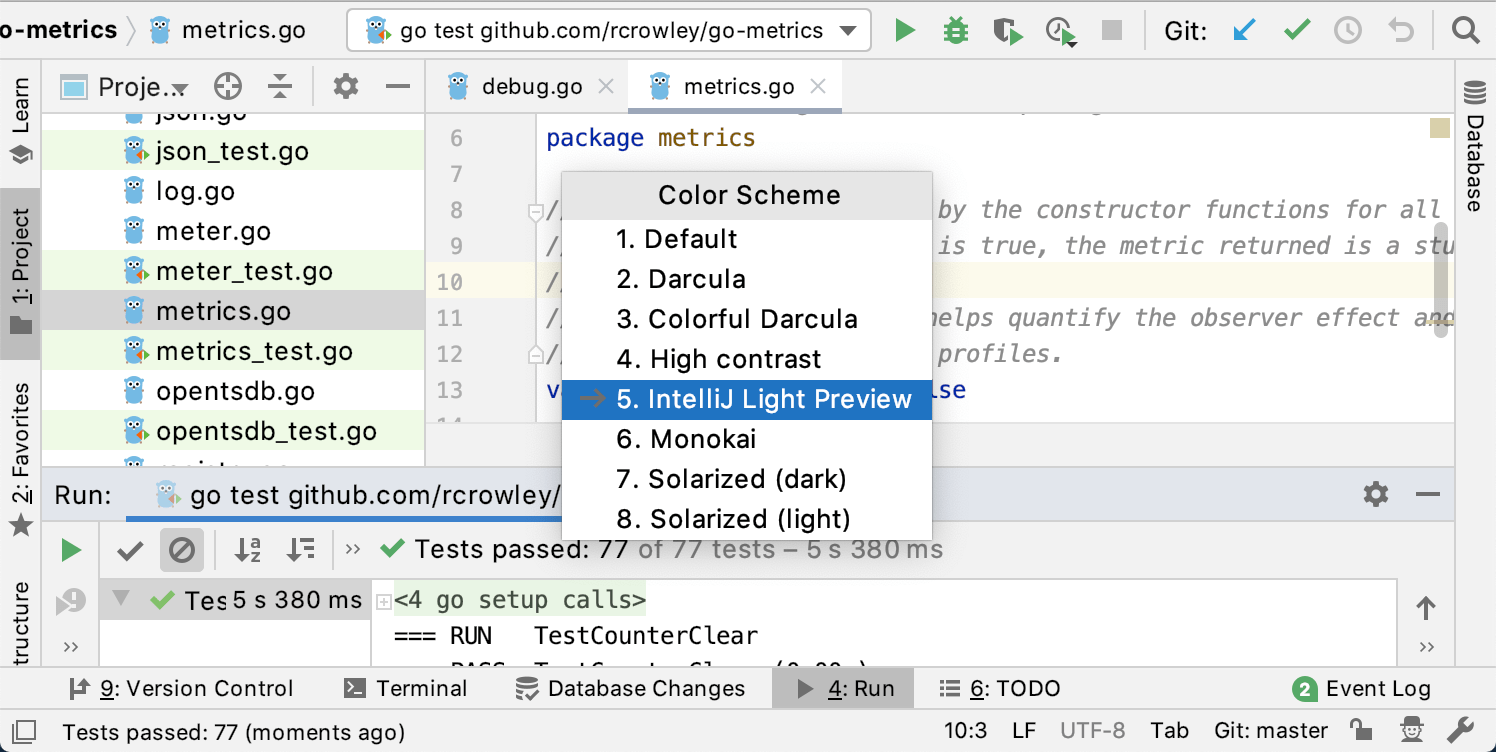Switch to the debug.go editor tab
This screenshot has height=752, width=1496.
point(531,87)
